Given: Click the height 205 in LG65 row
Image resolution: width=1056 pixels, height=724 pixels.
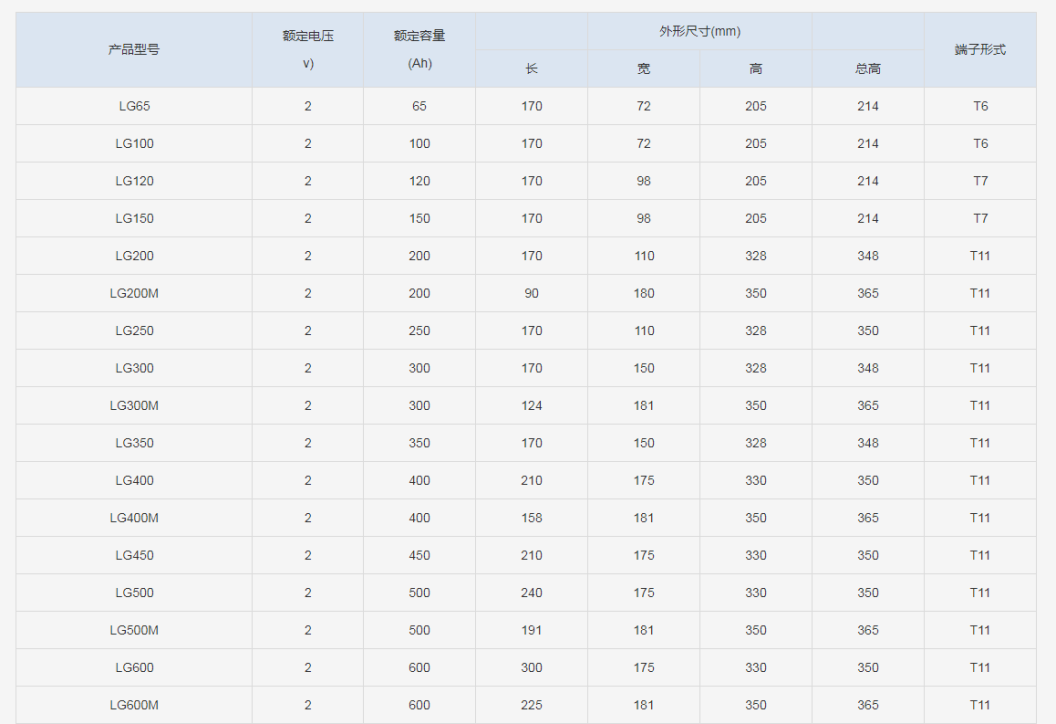Looking at the screenshot, I should pyautogui.click(x=756, y=106).
